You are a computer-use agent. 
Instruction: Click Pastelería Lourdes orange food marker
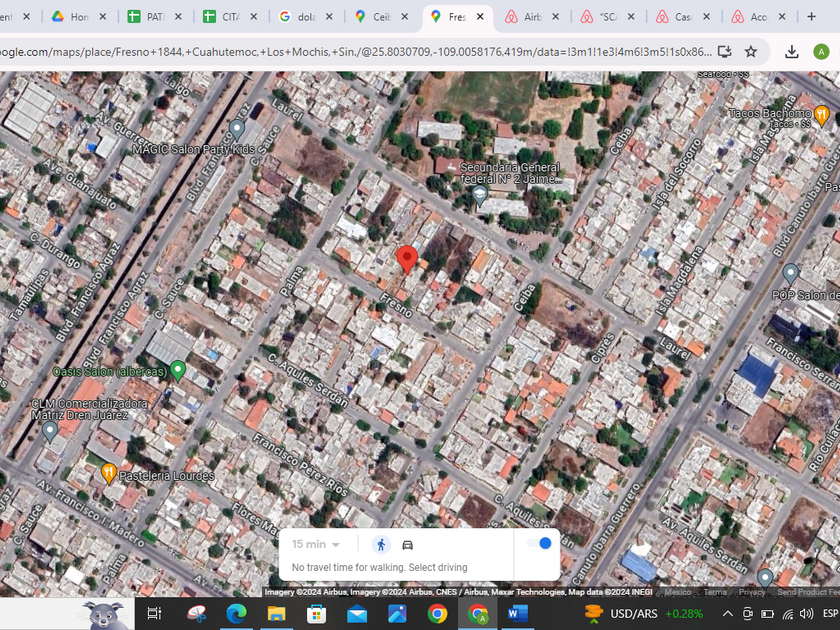point(109,472)
